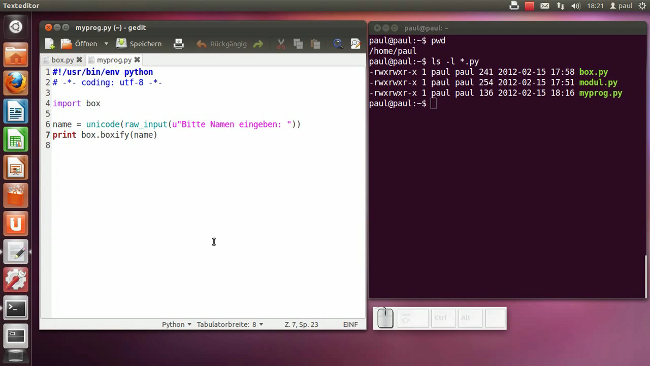Click the /home/paul output in terminal
This screenshot has height=366, width=650.
(x=393, y=51)
